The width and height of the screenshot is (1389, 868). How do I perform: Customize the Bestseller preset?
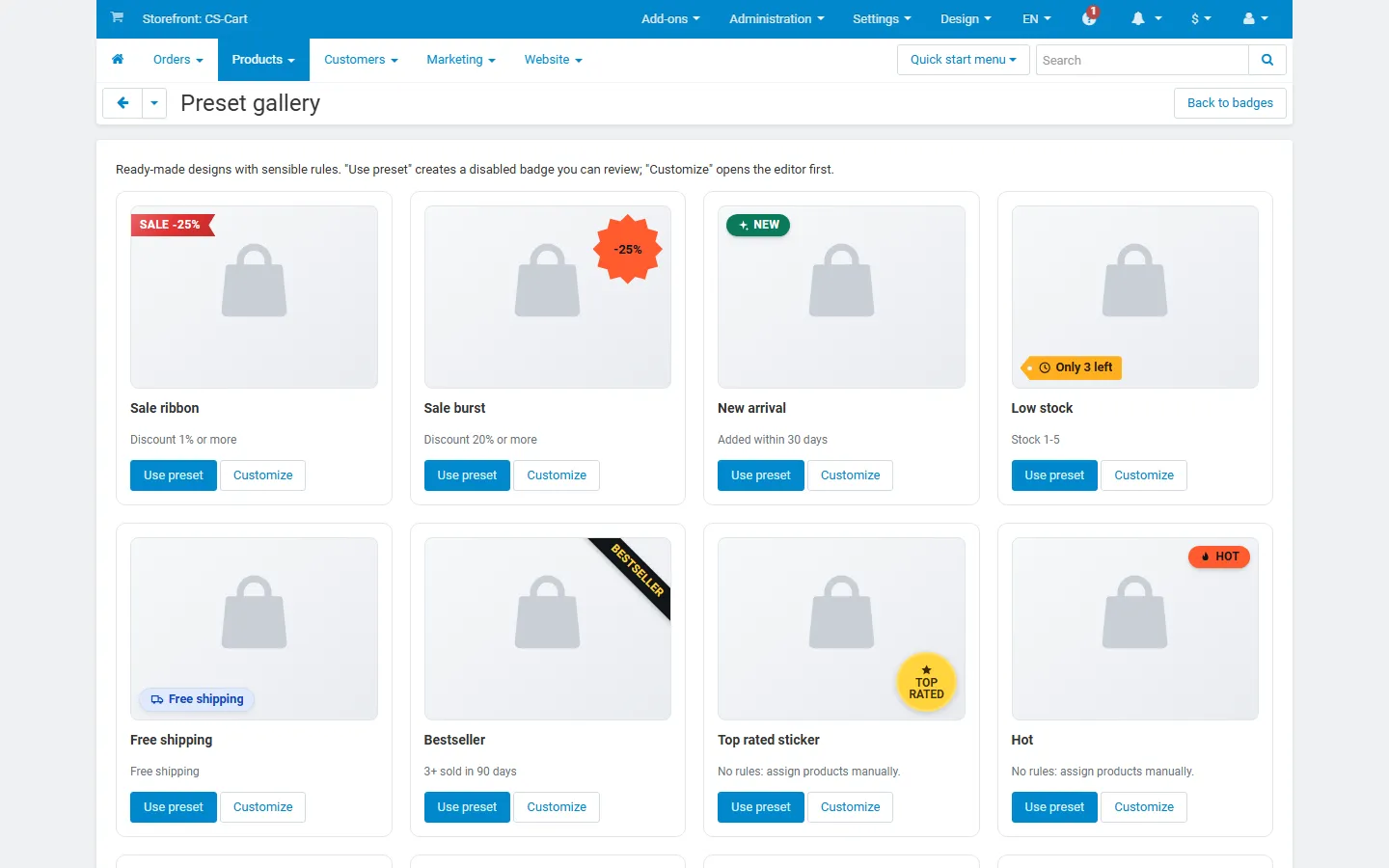[557, 807]
